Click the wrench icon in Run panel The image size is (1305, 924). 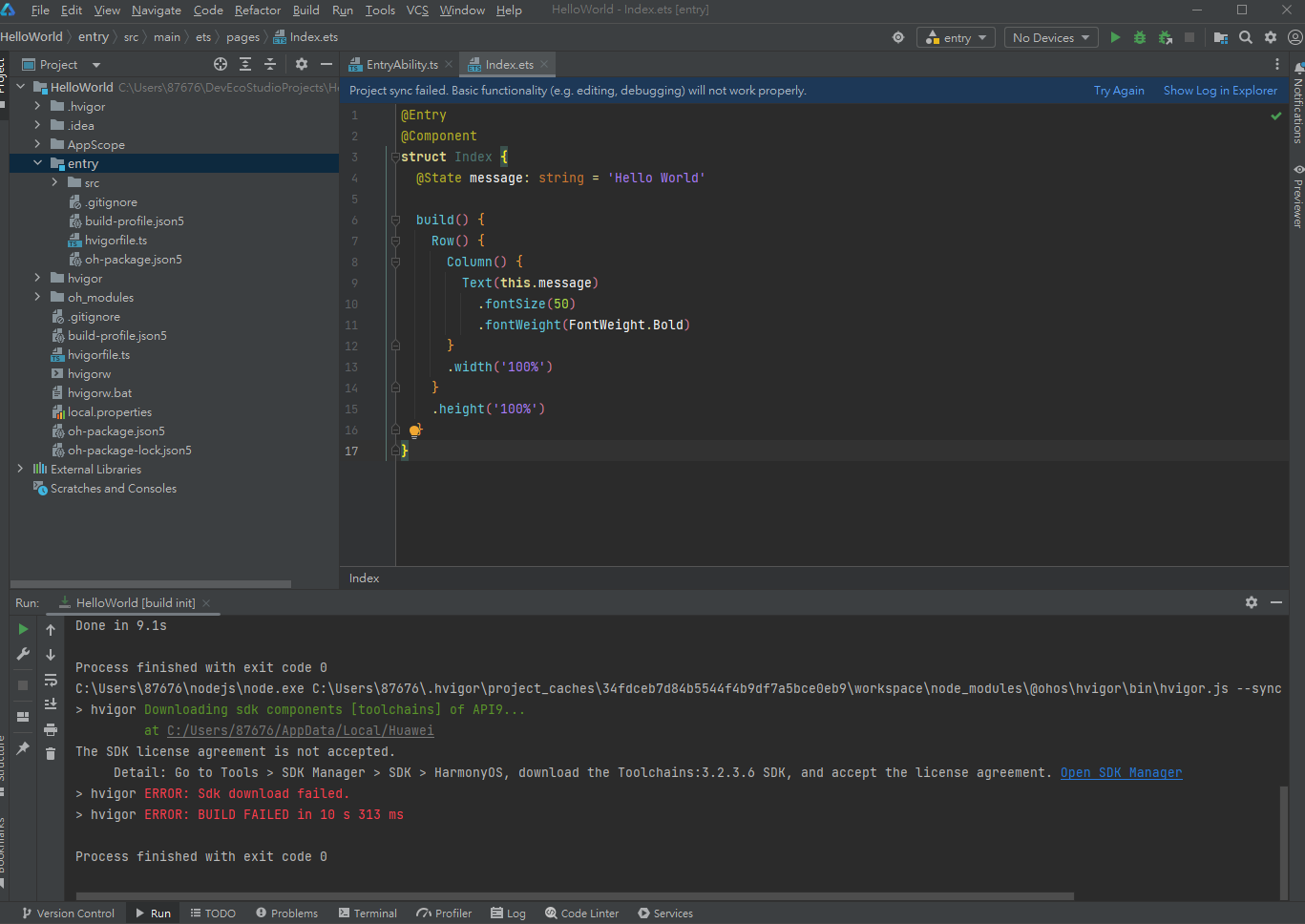point(23,654)
